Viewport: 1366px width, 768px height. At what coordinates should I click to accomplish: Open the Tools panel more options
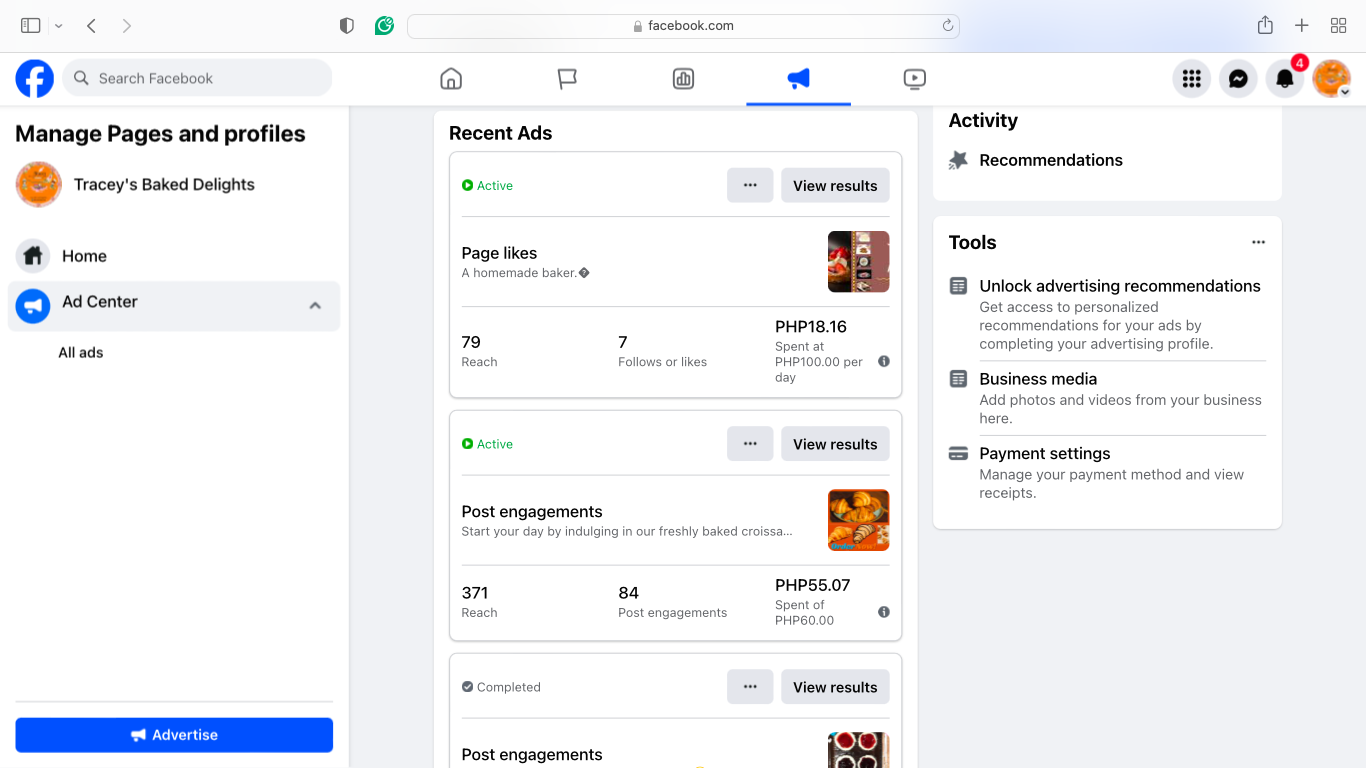point(1258,242)
